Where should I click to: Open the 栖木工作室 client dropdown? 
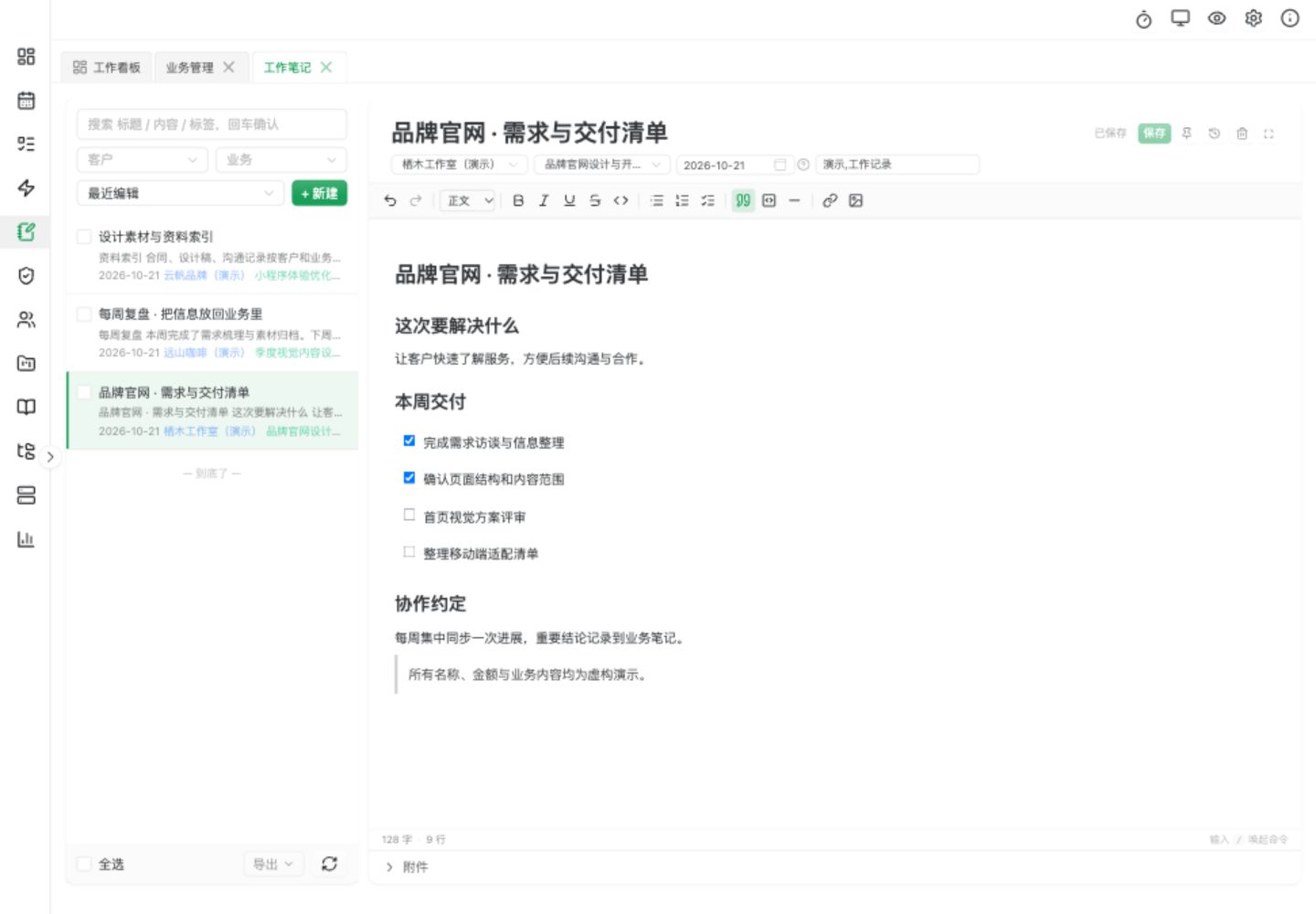click(460, 165)
